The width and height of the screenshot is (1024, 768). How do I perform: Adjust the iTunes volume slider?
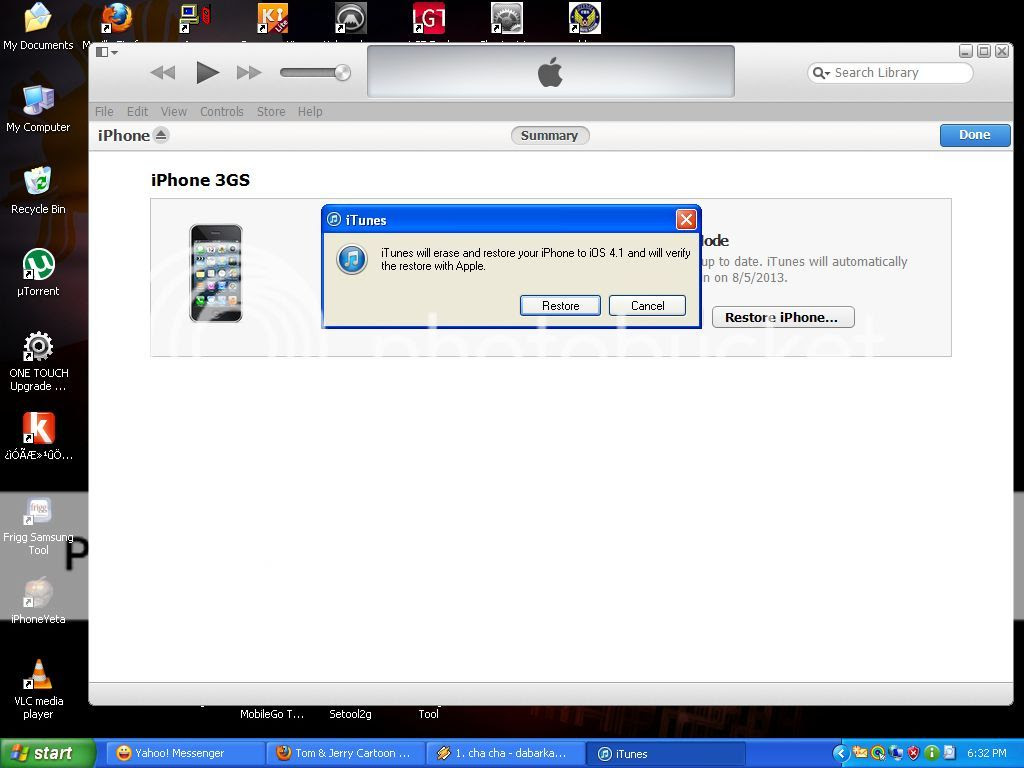tap(315, 72)
